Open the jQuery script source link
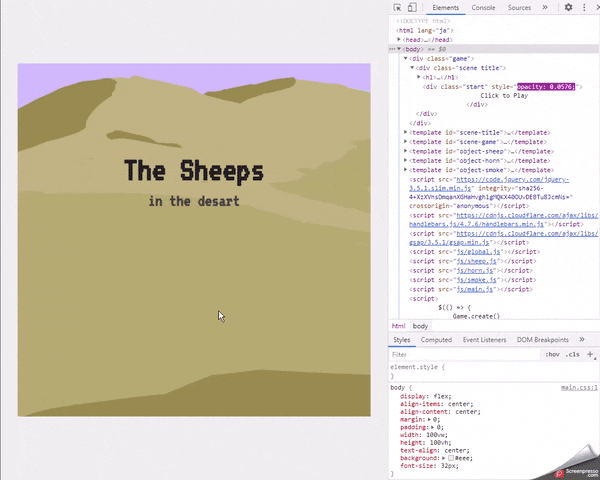The width and height of the screenshot is (600, 480). 512,180
